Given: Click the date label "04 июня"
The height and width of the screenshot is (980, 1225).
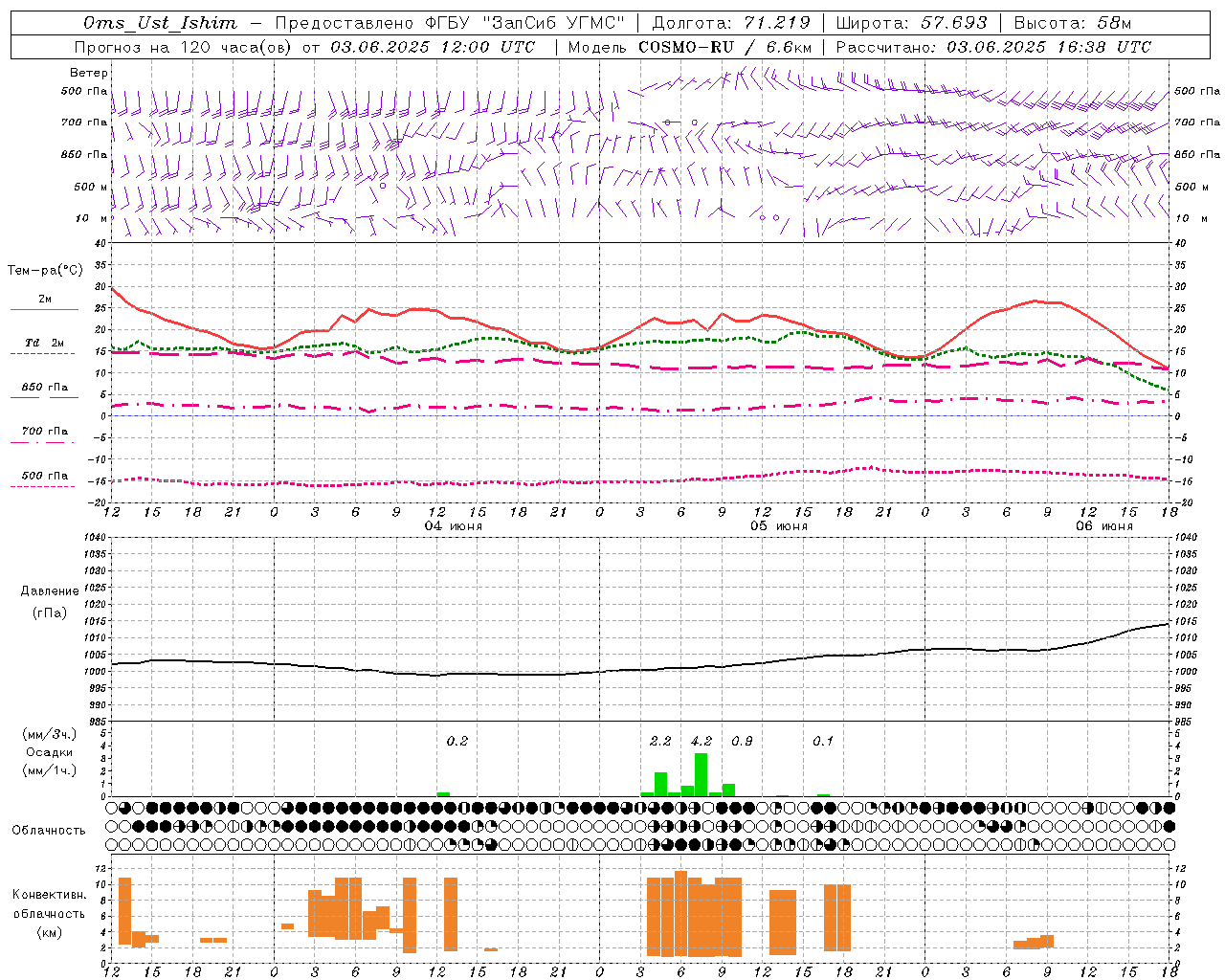Looking at the screenshot, I should point(455,525).
